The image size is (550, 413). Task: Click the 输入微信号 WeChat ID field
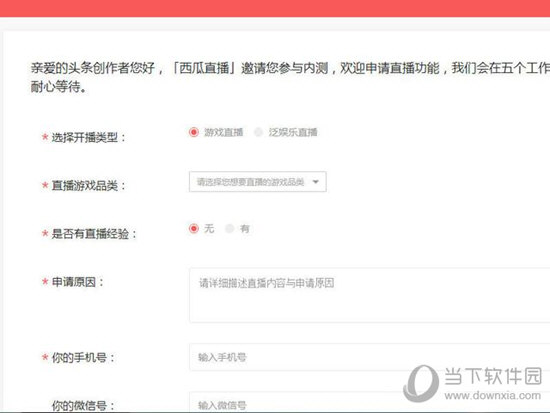[x=370, y=402]
